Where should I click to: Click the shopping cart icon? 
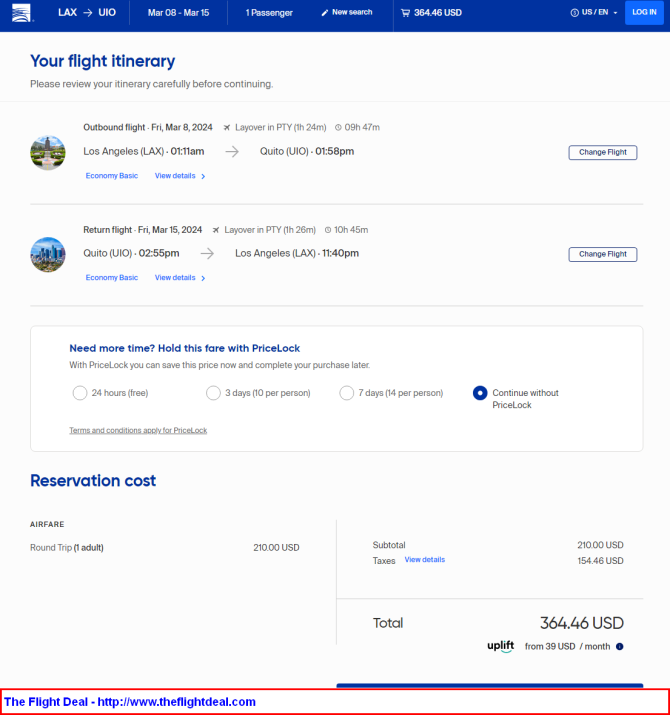(x=405, y=13)
